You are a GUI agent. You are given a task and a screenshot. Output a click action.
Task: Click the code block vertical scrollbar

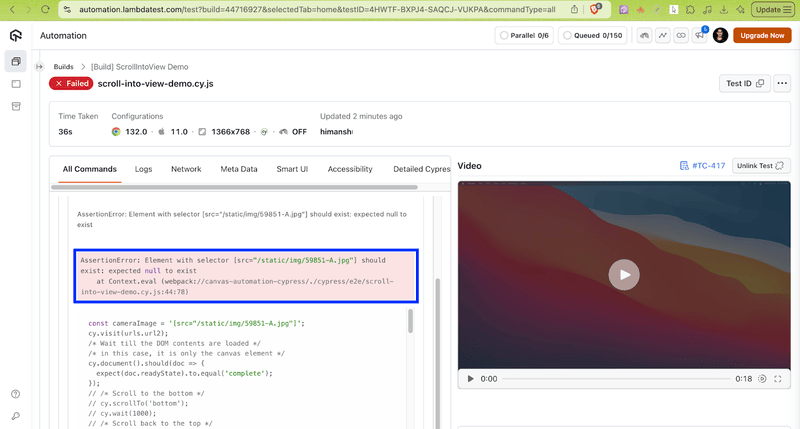(411, 321)
